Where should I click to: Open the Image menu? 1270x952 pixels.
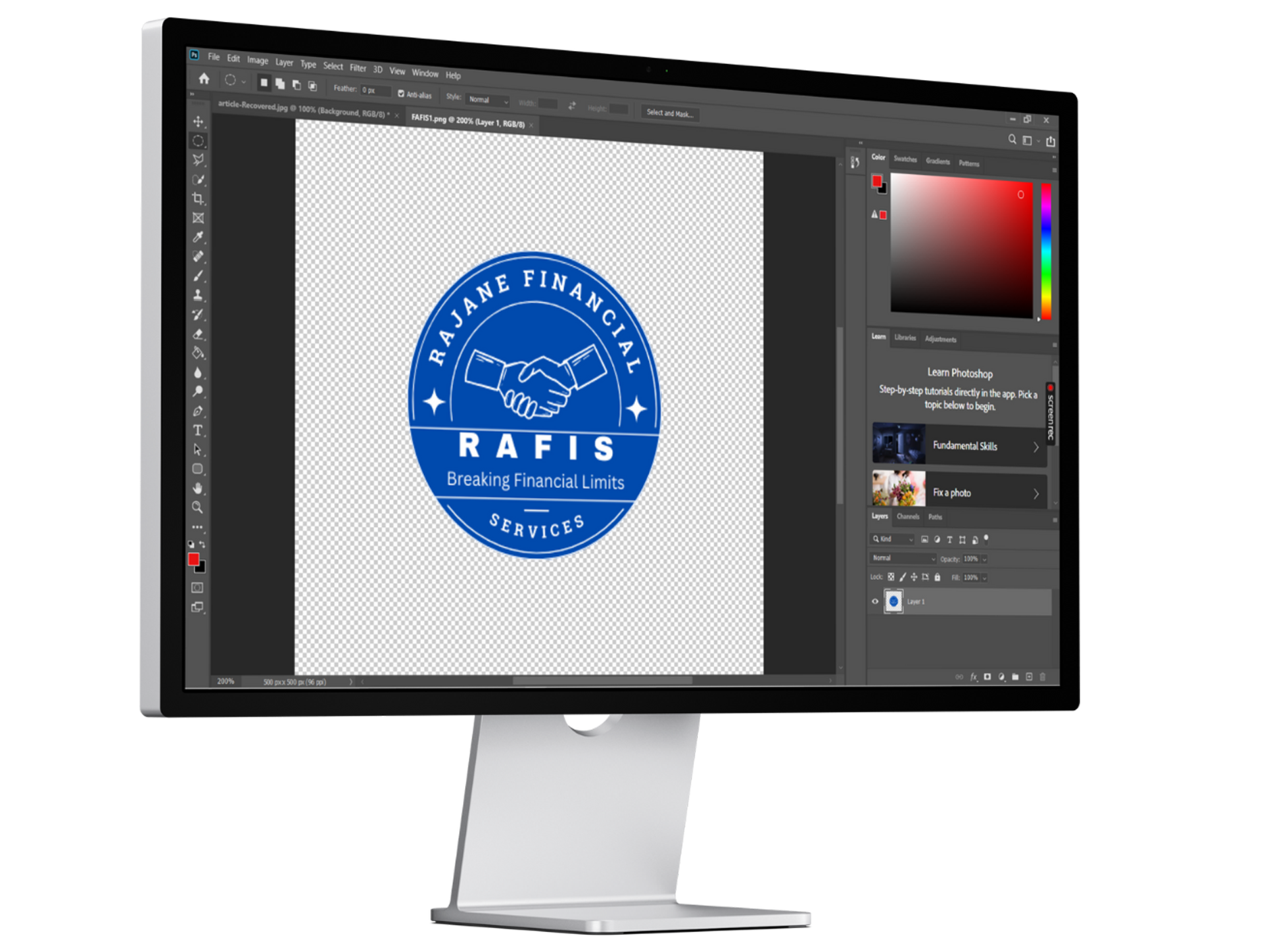point(257,61)
